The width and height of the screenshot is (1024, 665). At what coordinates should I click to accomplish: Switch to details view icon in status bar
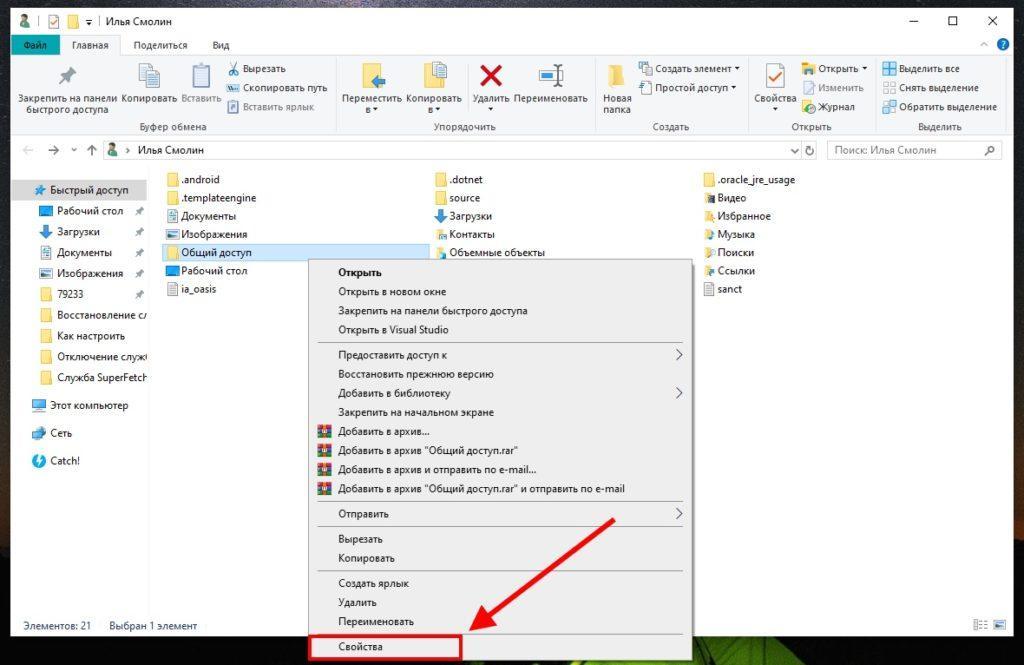[x=980, y=625]
